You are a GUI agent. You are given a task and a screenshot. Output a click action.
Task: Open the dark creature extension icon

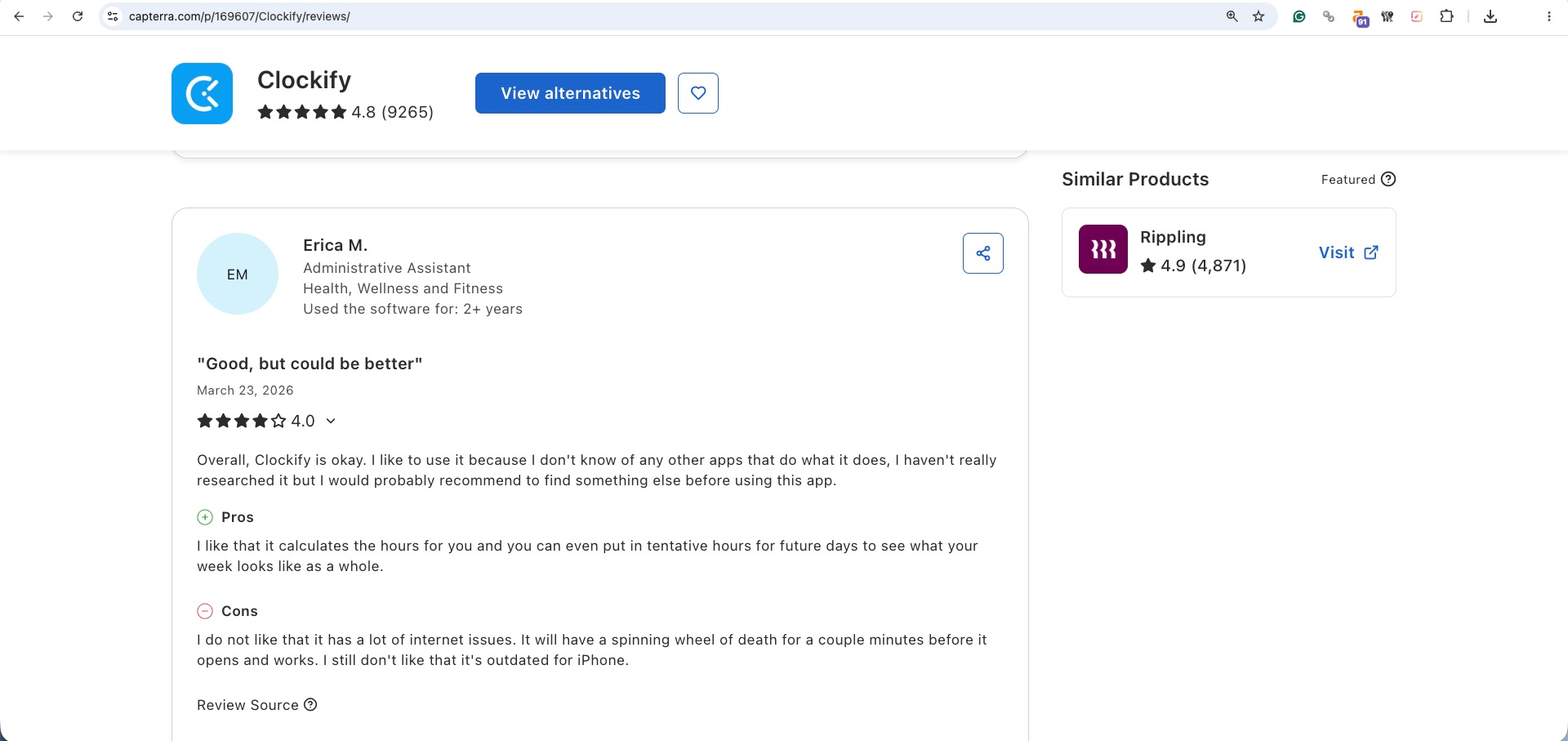click(x=1388, y=16)
